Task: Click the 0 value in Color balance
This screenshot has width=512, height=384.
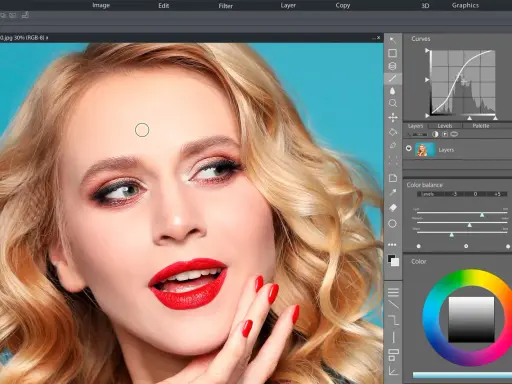Action: [475, 194]
